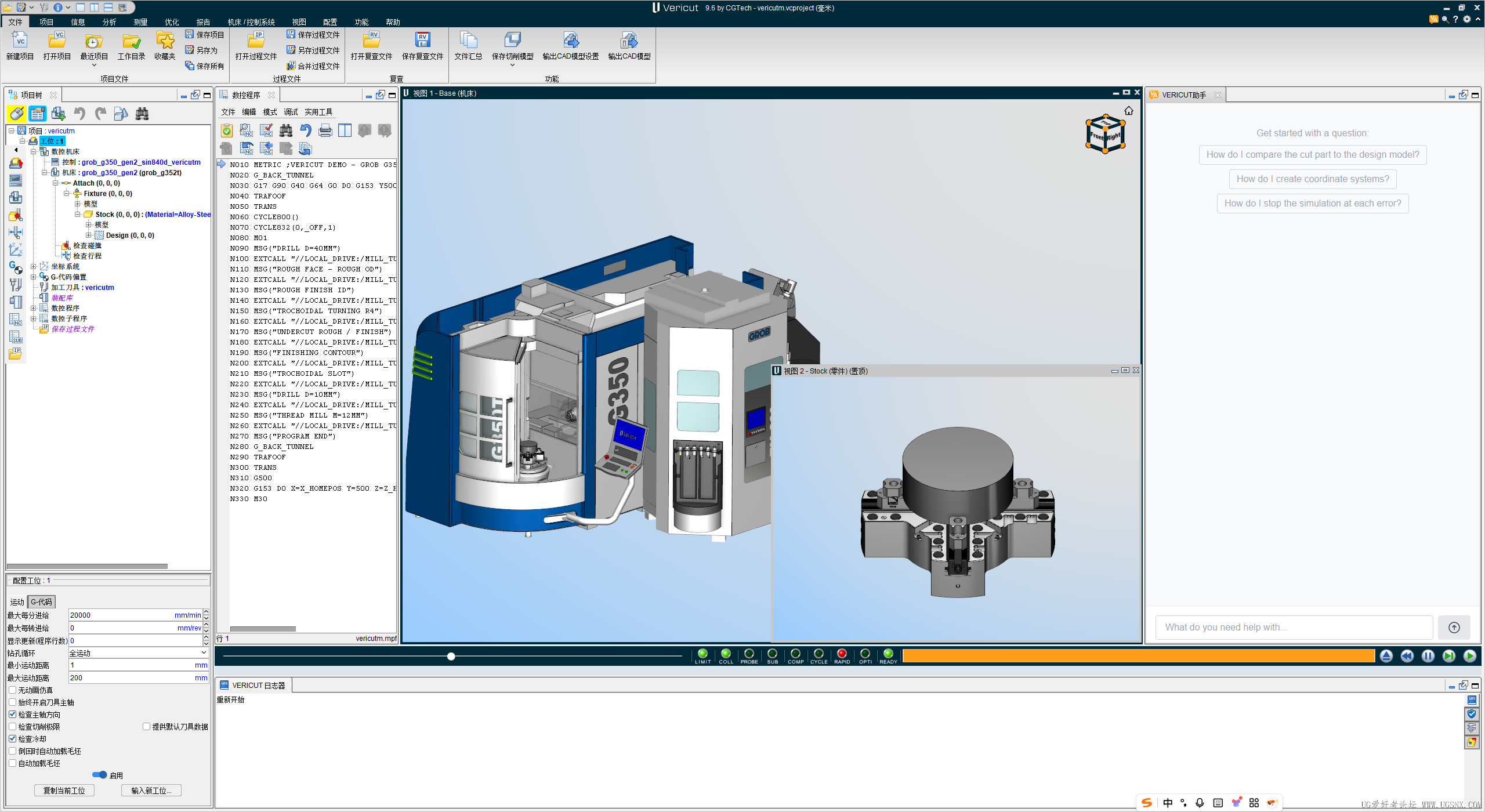Click 最大每分进给 field with value 20000
The height and width of the screenshot is (812, 1485).
pyautogui.click(x=135, y=615)
